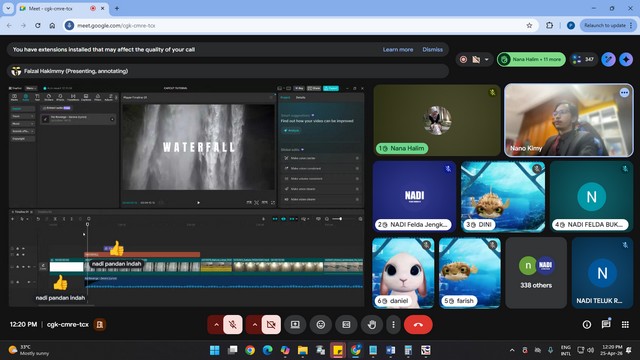This screenshot has height=360, width=640.
Task: Select the Nana Halim participant tile
Action: click(437, 120)
